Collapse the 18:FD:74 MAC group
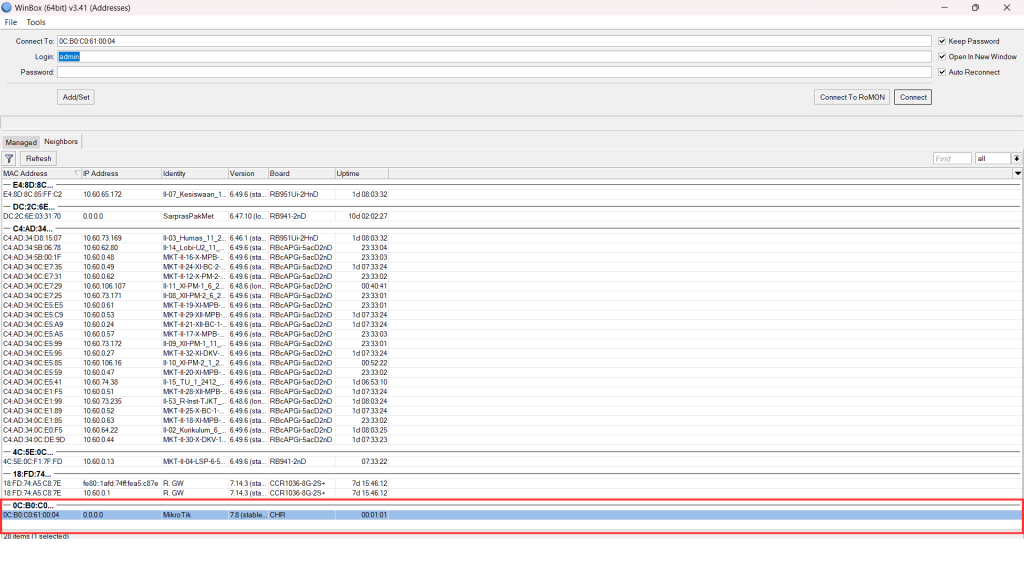1024x576 pixels. tap(6, 473)
